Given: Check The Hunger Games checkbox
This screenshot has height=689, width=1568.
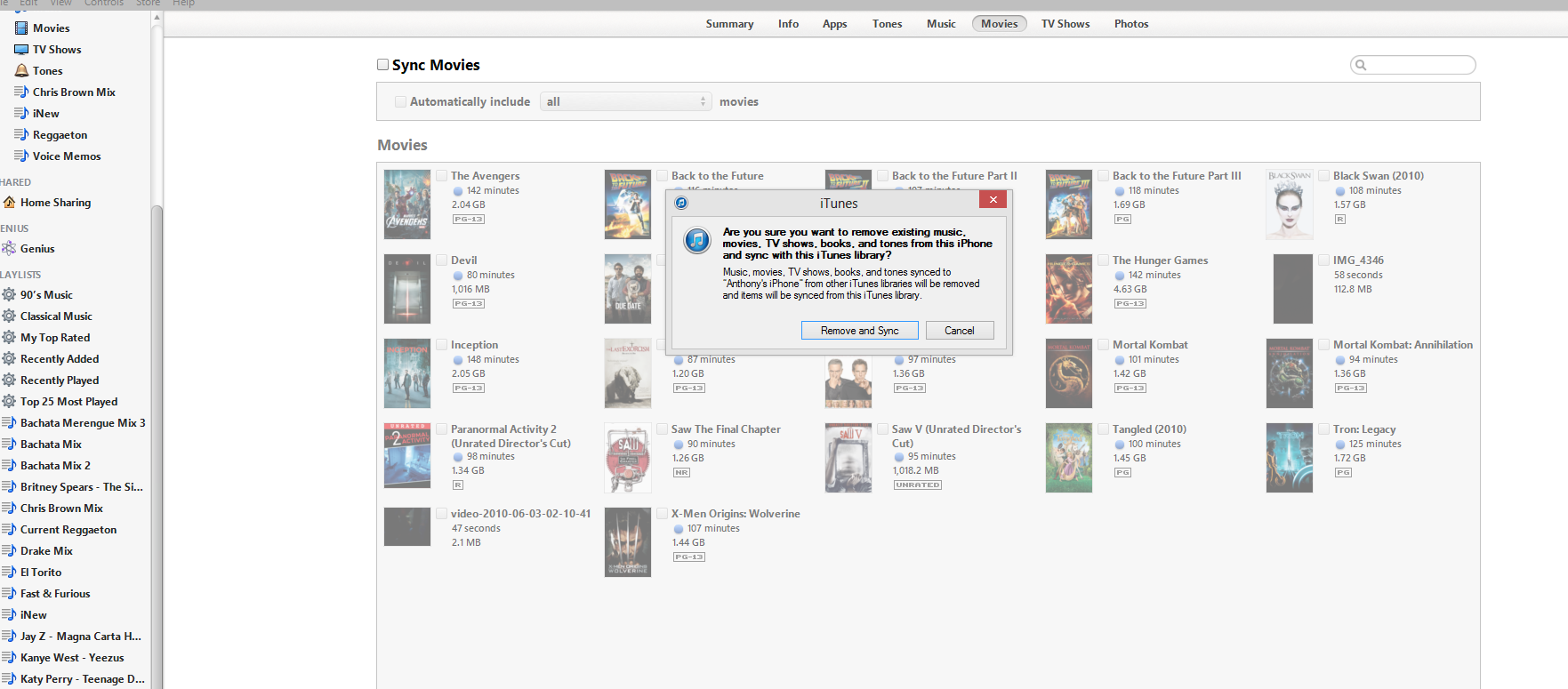Looking at the screenshot, I should [x=1103, y=260].
